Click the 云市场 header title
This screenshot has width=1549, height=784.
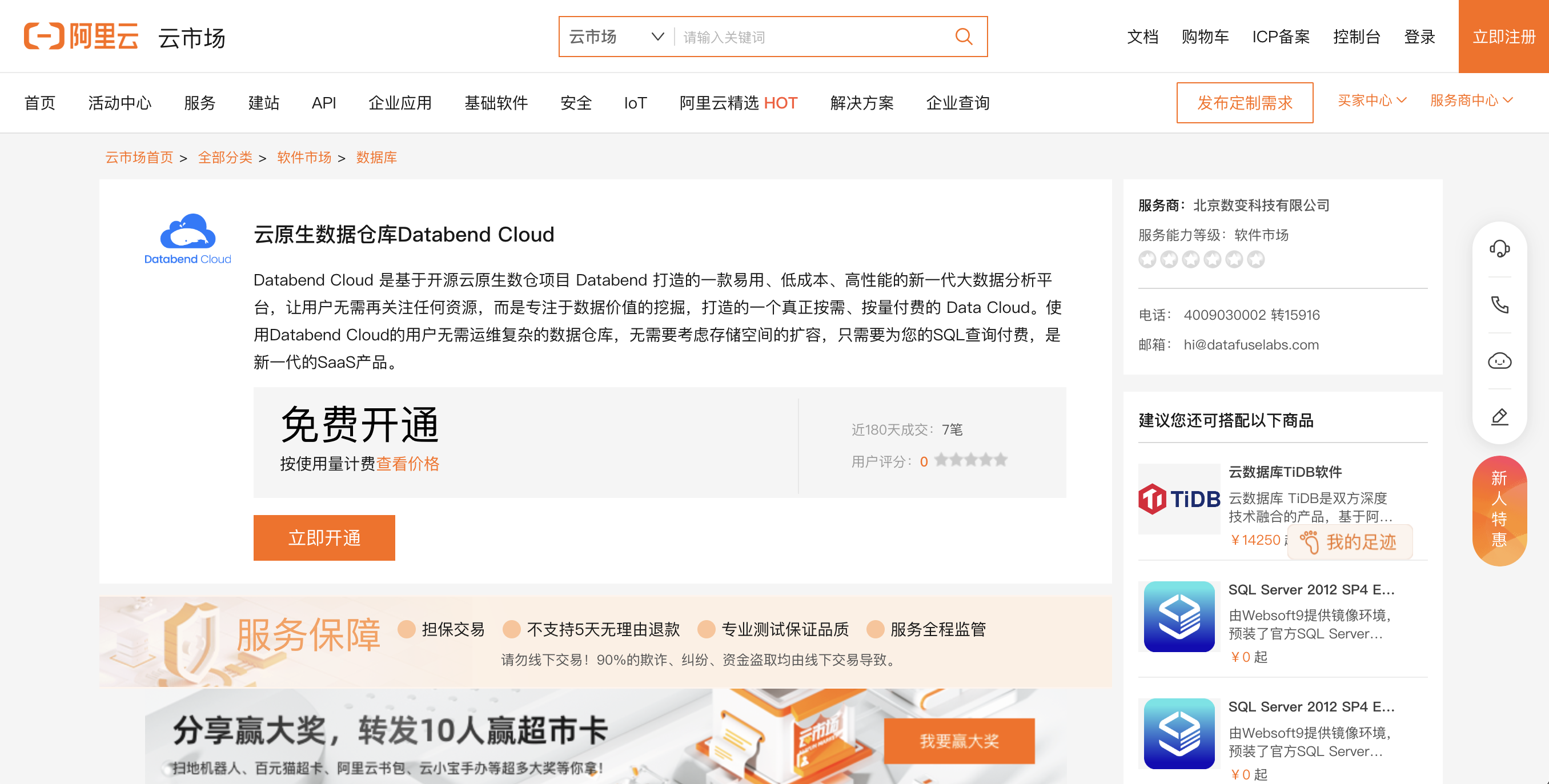click(x=191, y=38)
